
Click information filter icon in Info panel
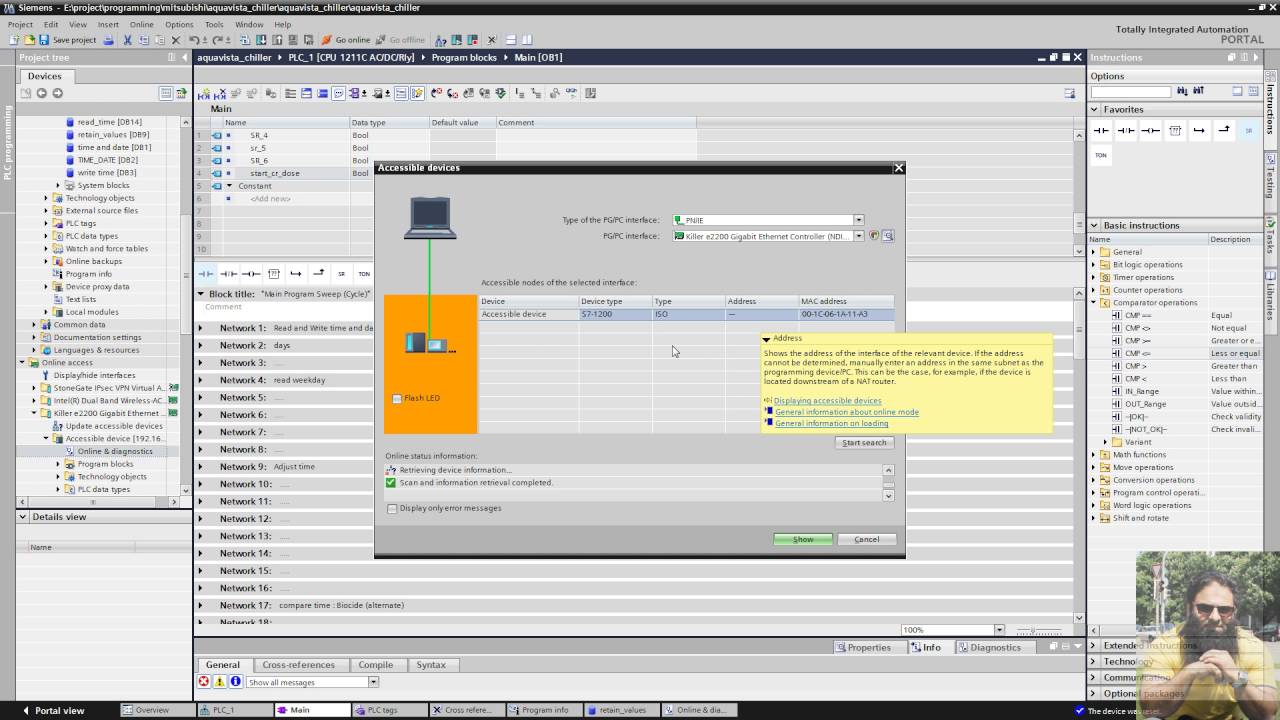pos(236,682)
